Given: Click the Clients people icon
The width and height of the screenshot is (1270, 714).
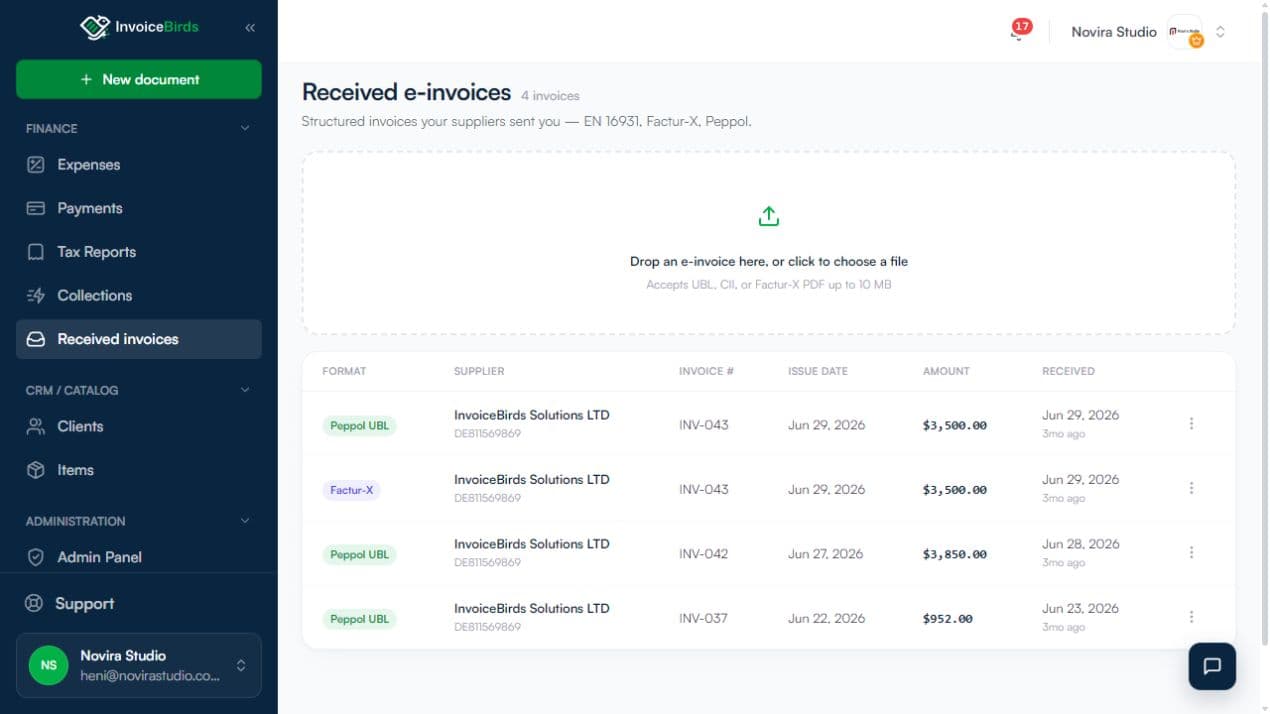Looking at the screenshot, I should click(36, 426).
